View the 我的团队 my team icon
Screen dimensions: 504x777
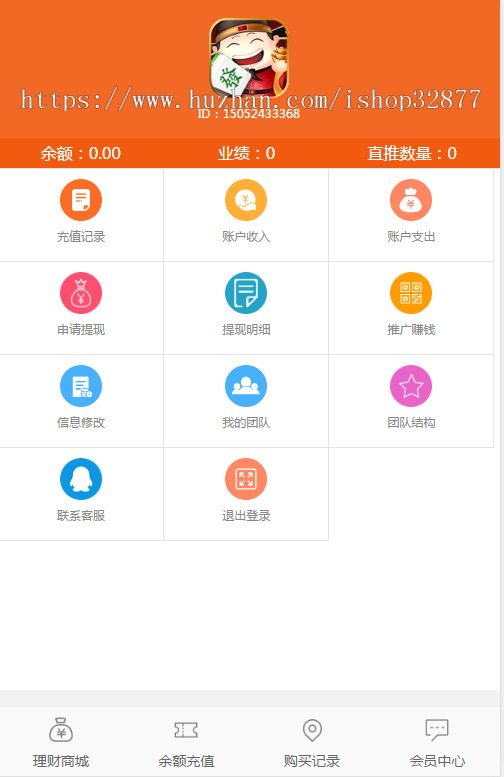(246, 386)
